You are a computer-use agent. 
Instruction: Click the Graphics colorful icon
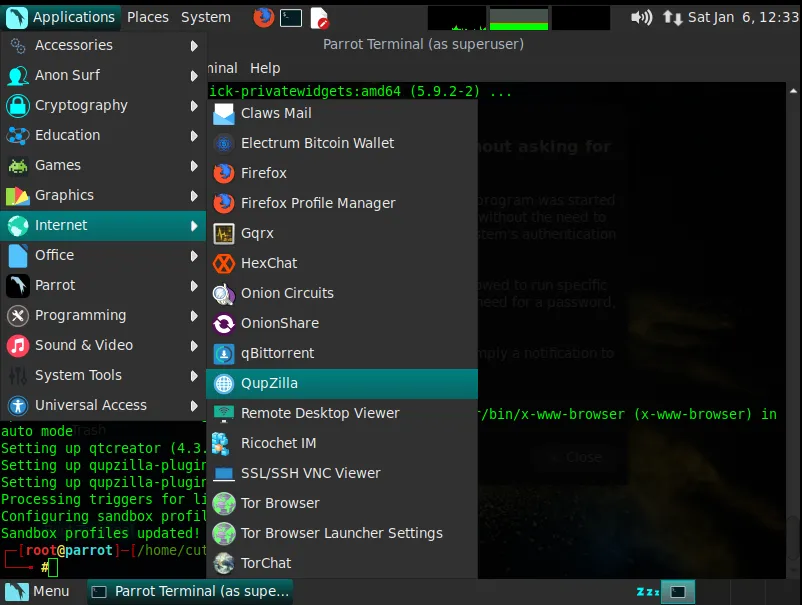(18, 196)
